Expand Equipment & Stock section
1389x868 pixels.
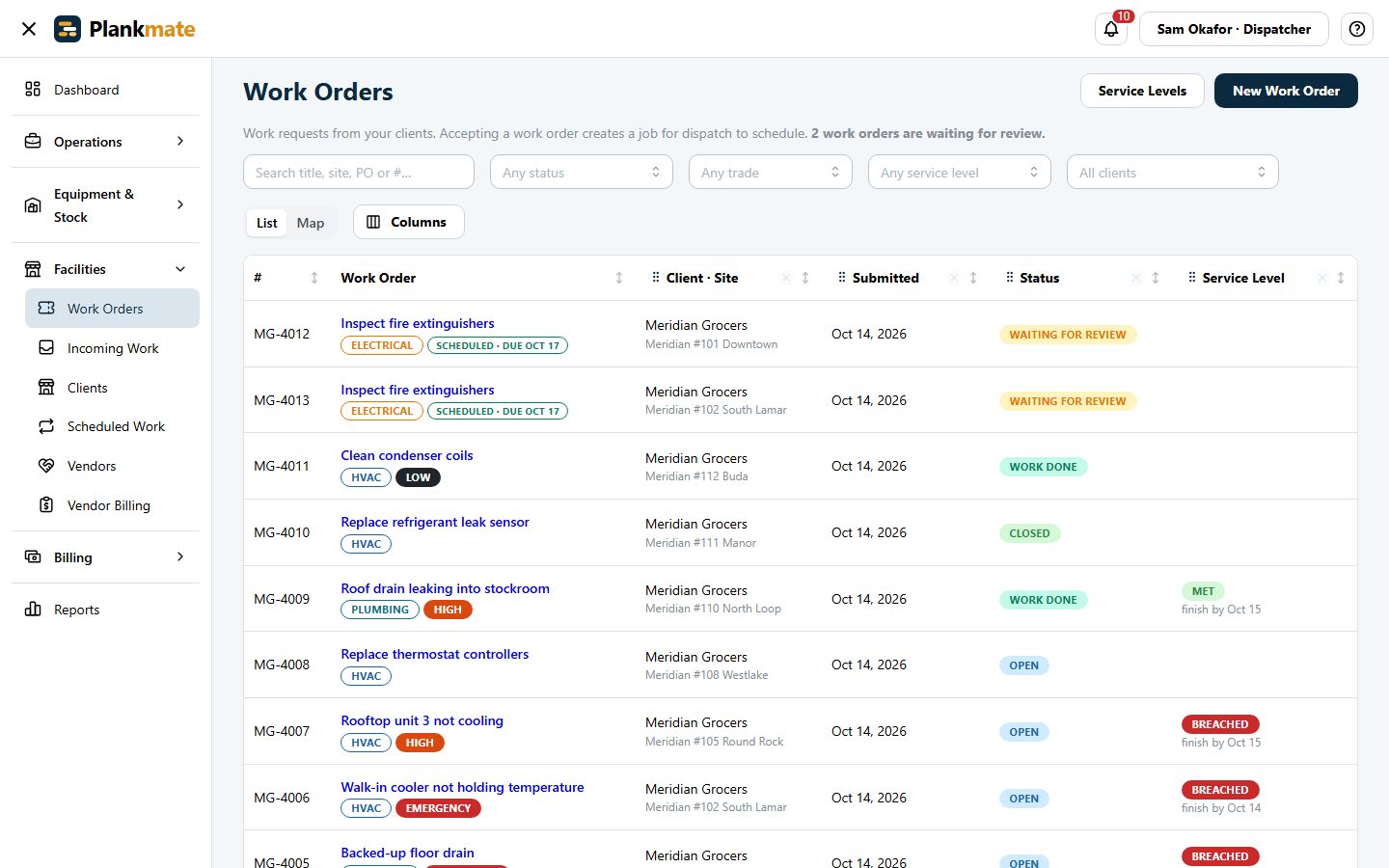coord(106,205)
